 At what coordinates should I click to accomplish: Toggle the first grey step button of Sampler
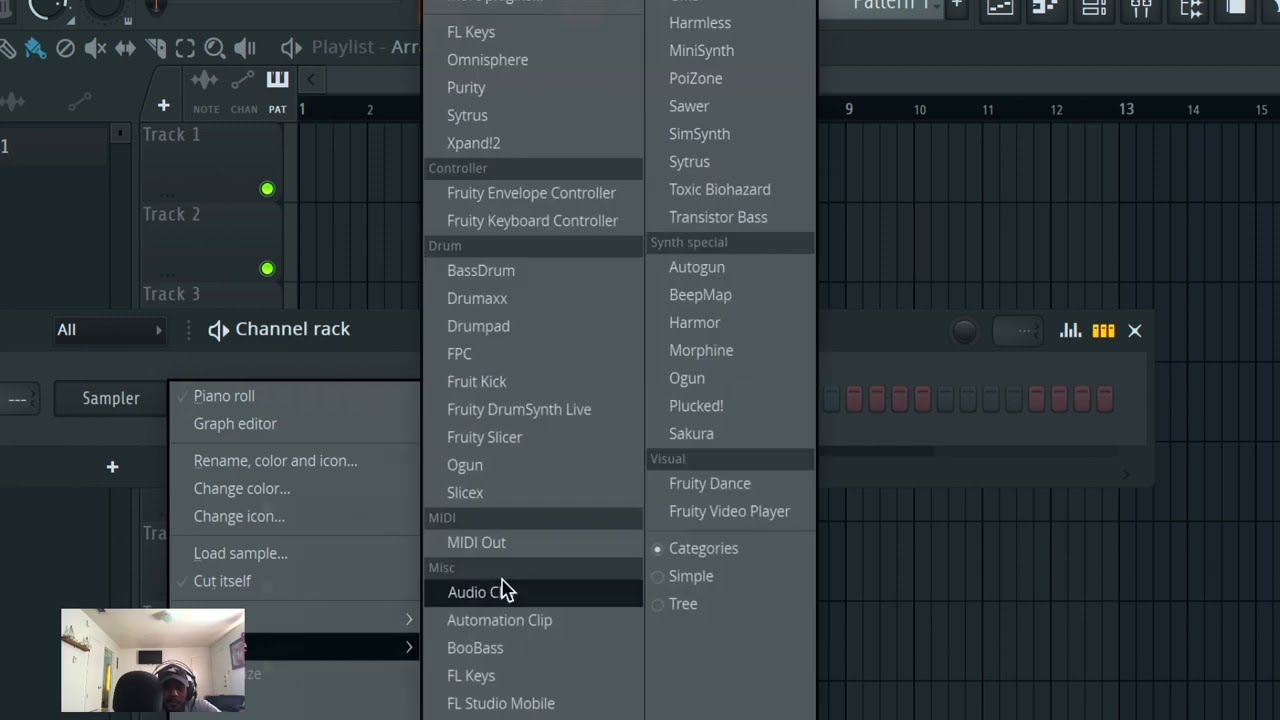[x=831, y=399]
